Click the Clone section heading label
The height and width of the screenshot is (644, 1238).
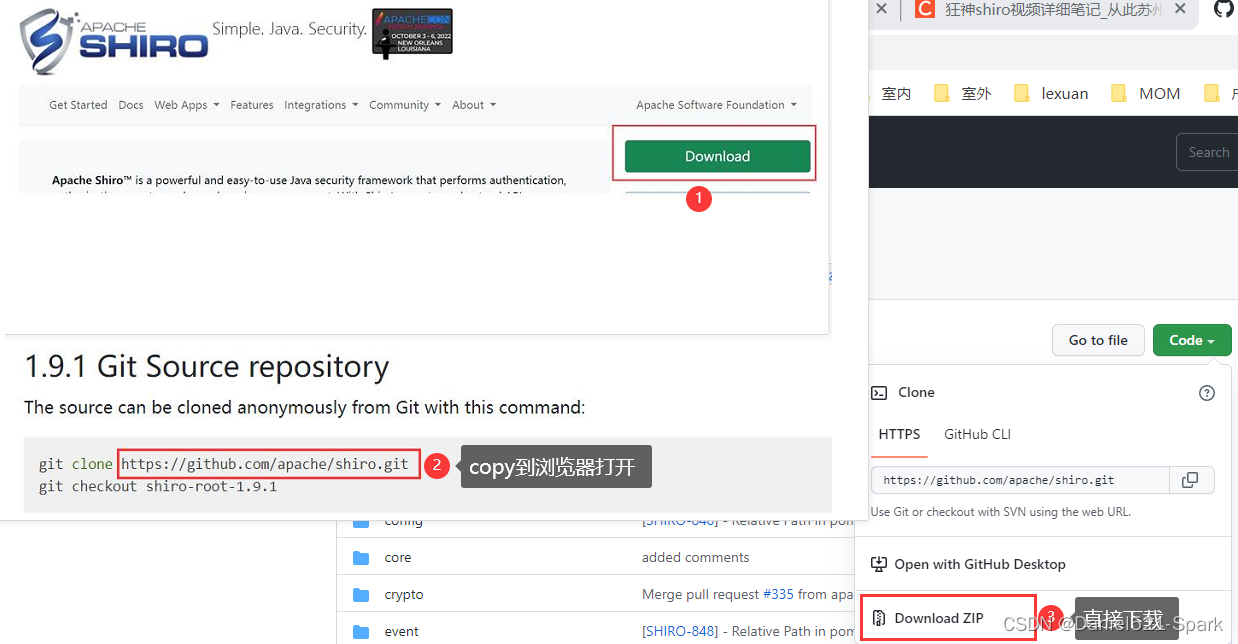916,393
